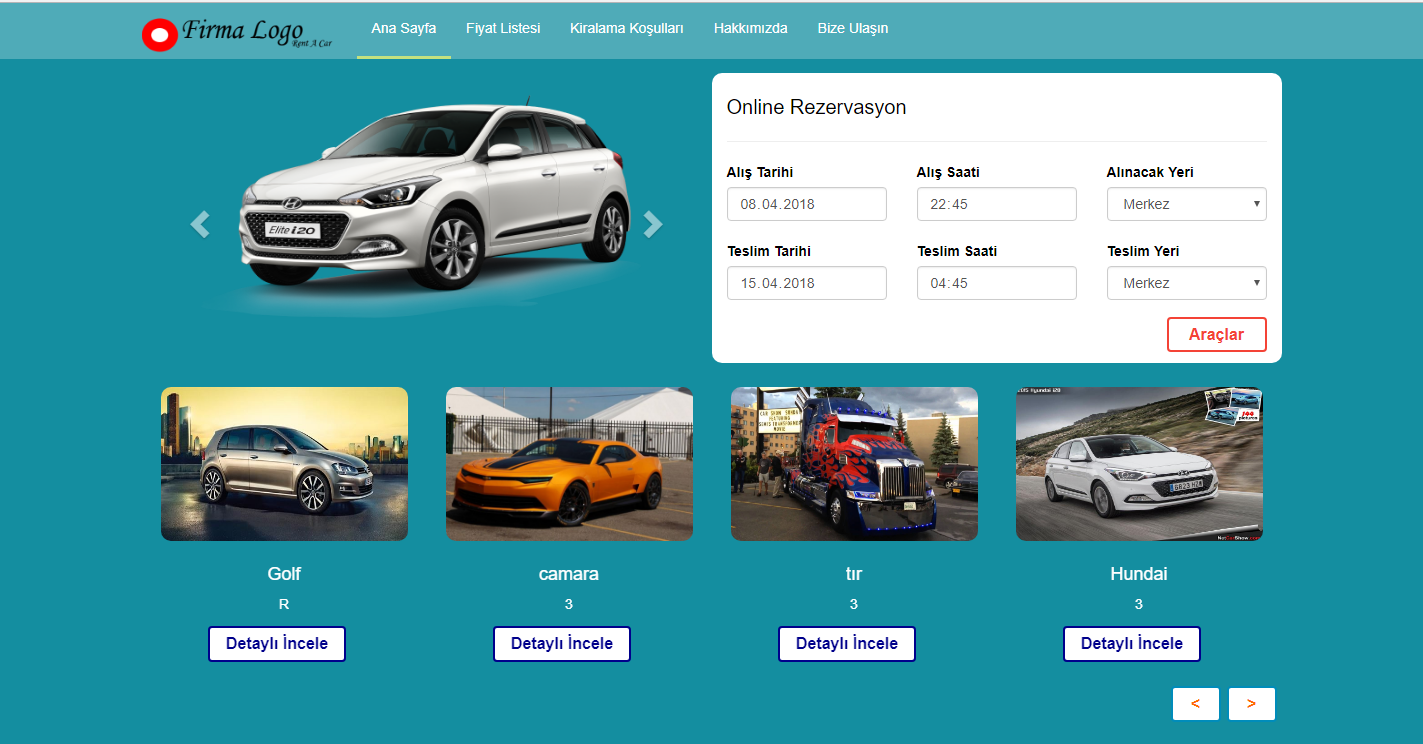Click the white Hyundai i20 carousel image
This screenshot has width=1423, height=744.
[435, 200]
